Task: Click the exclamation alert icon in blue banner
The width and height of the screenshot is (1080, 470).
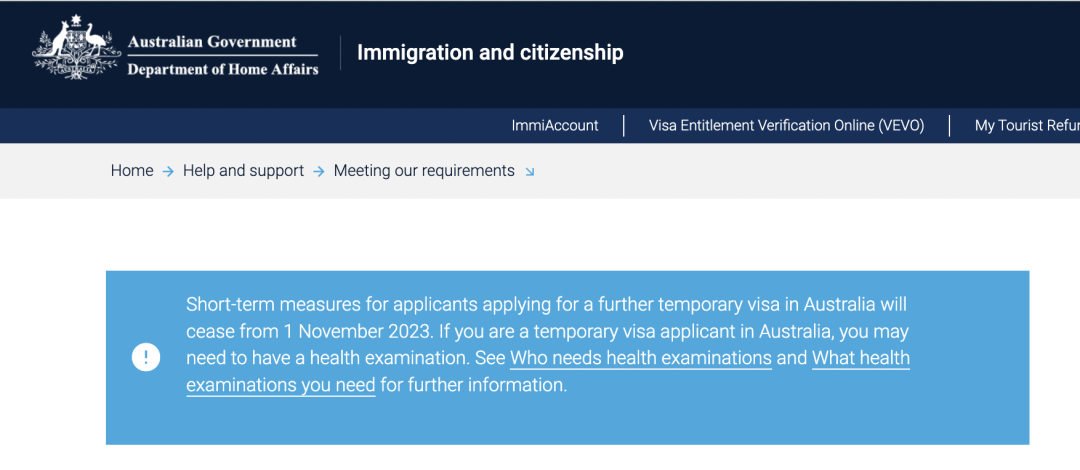Action: pos(145,358)
